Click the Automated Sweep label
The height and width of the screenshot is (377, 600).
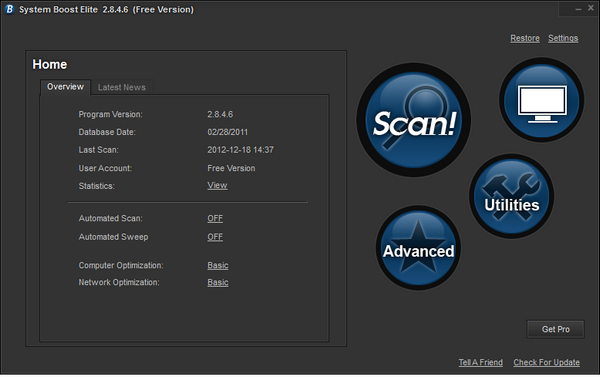[x=113, y=237]
